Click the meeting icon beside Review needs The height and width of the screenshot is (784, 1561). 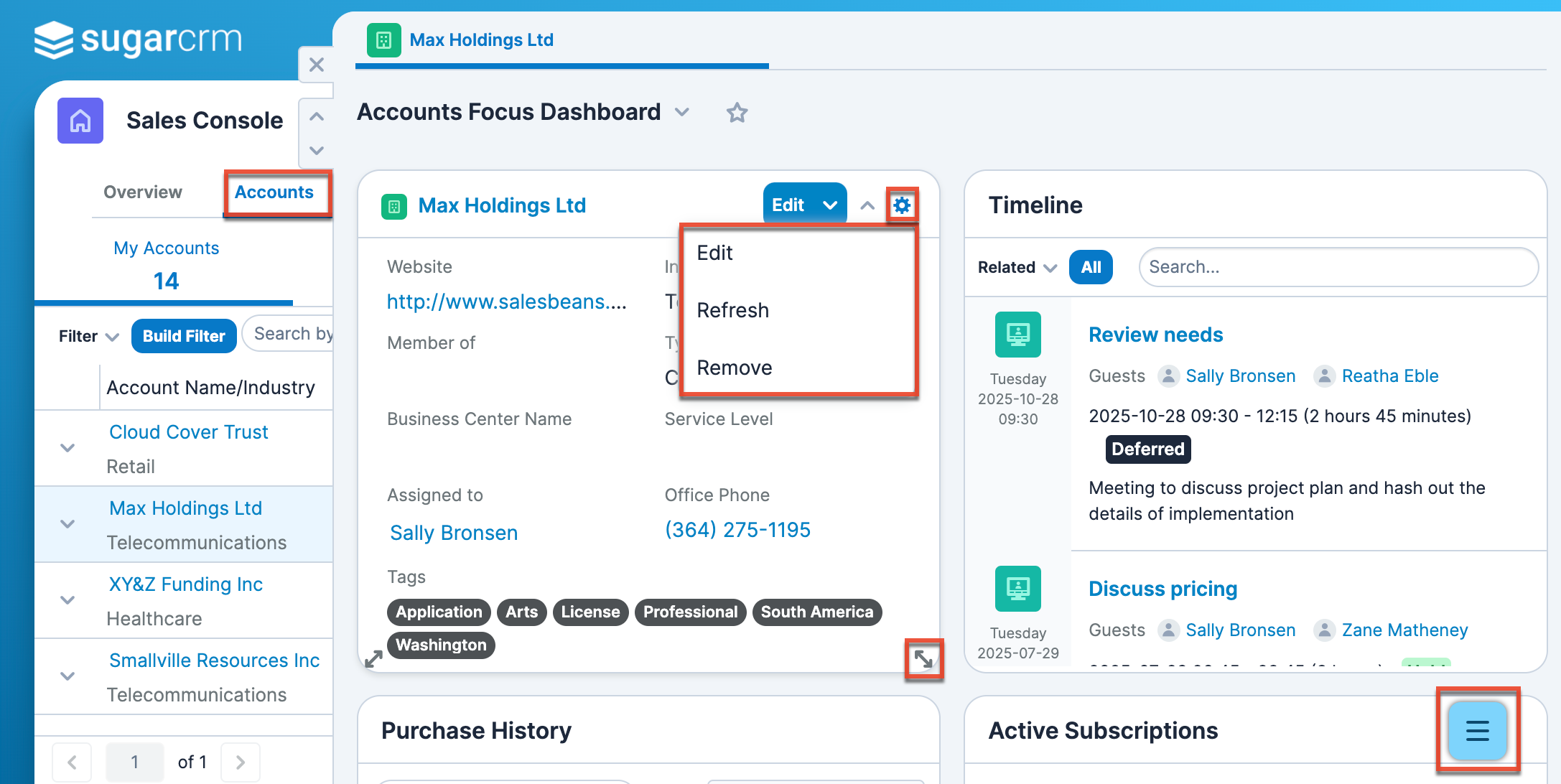click(x=1017, y=334)
